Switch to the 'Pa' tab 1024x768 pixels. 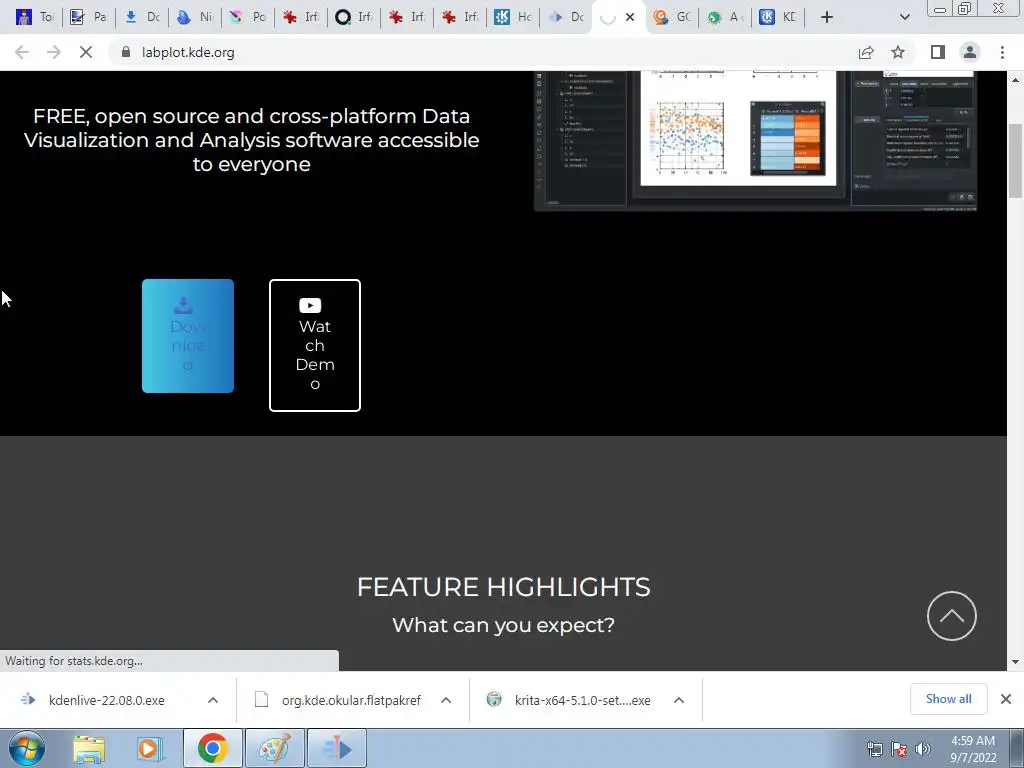[x=88, y=17]
